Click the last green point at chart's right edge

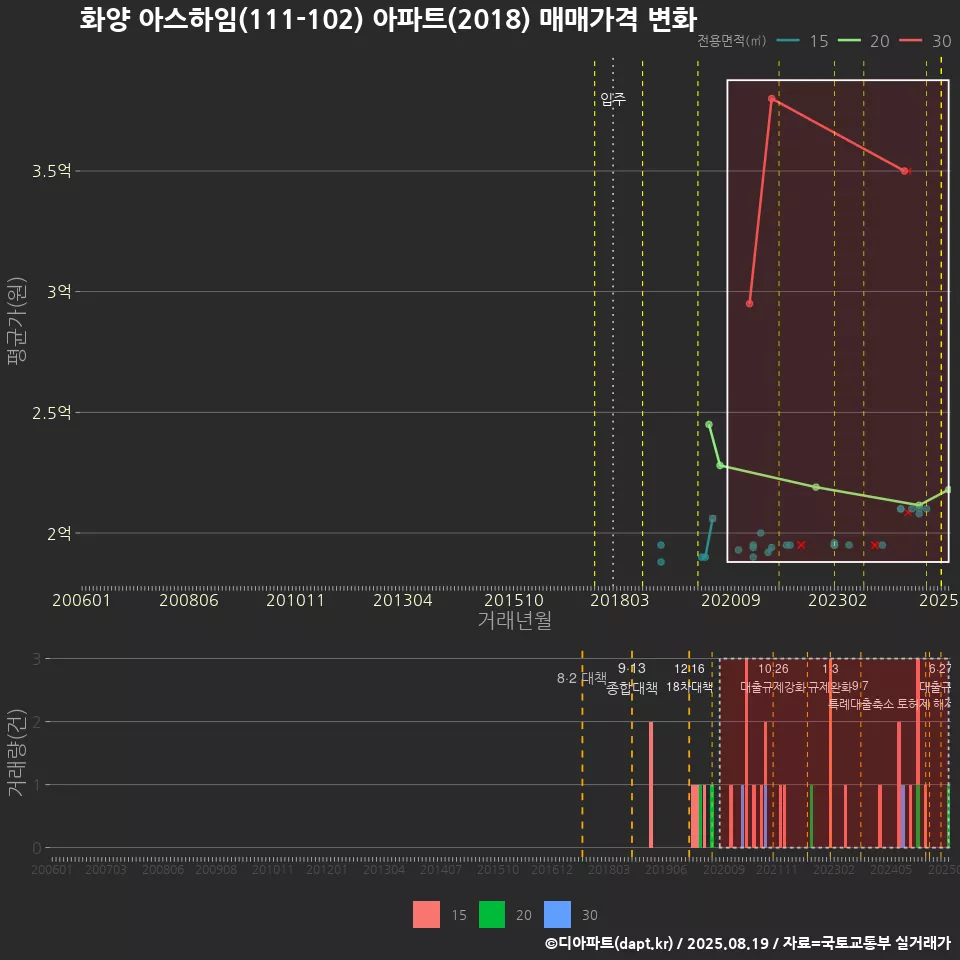947,490
